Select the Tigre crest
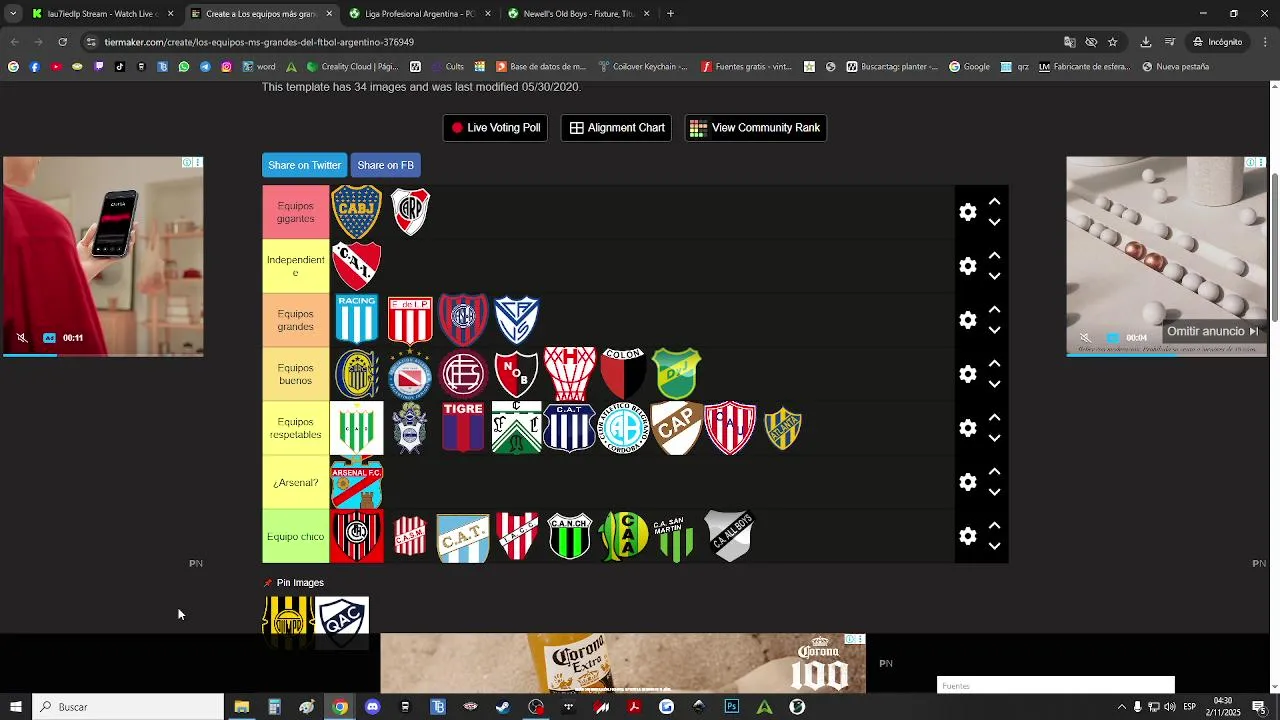This screenshot has height=720, width=1280. tap(463, 428)
